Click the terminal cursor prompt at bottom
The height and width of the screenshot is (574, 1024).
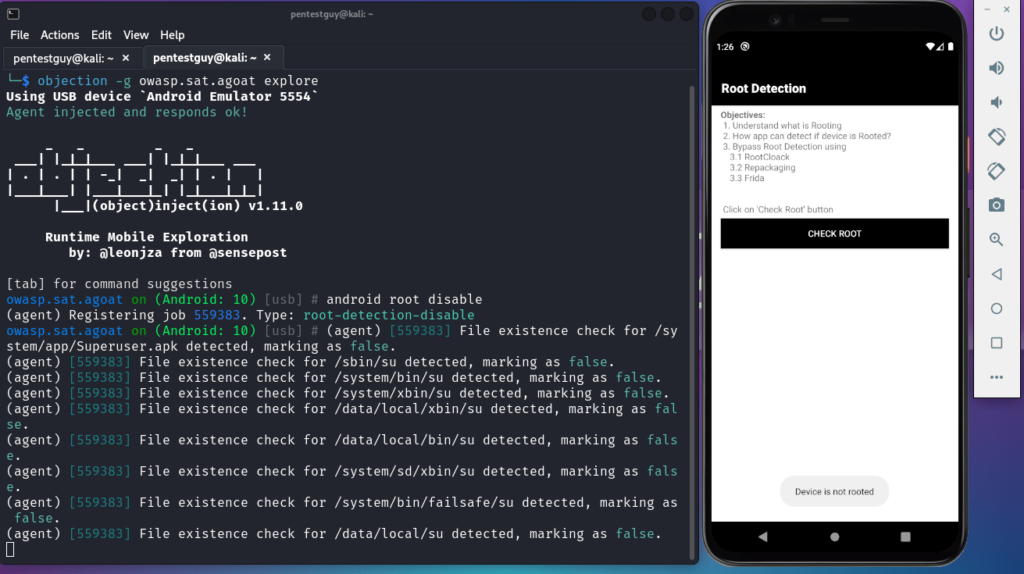click(x=10, y=550)
